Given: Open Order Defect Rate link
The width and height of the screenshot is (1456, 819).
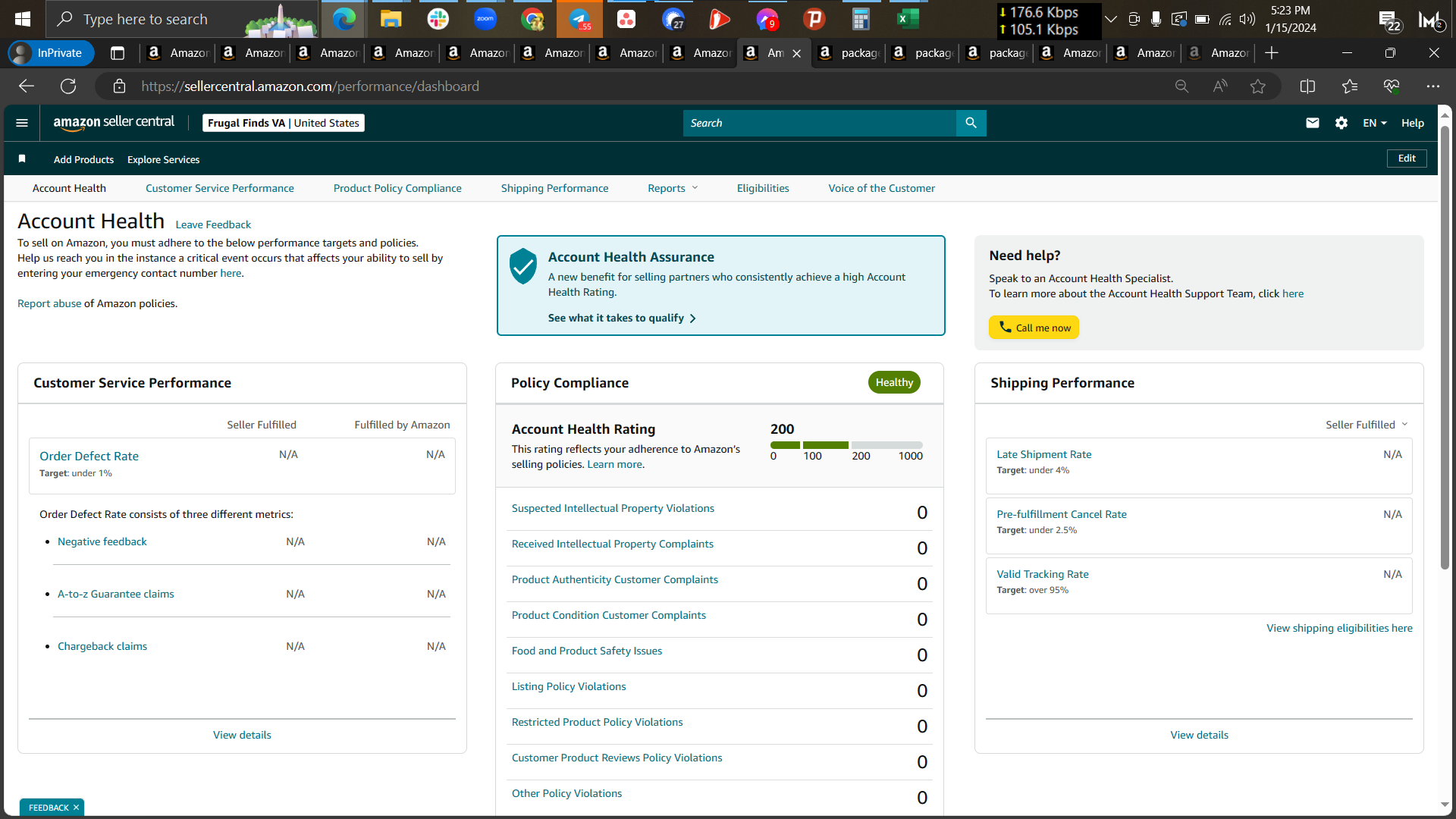Looking at the screenshot, I should pyautogui.click(x=89, y=456).
